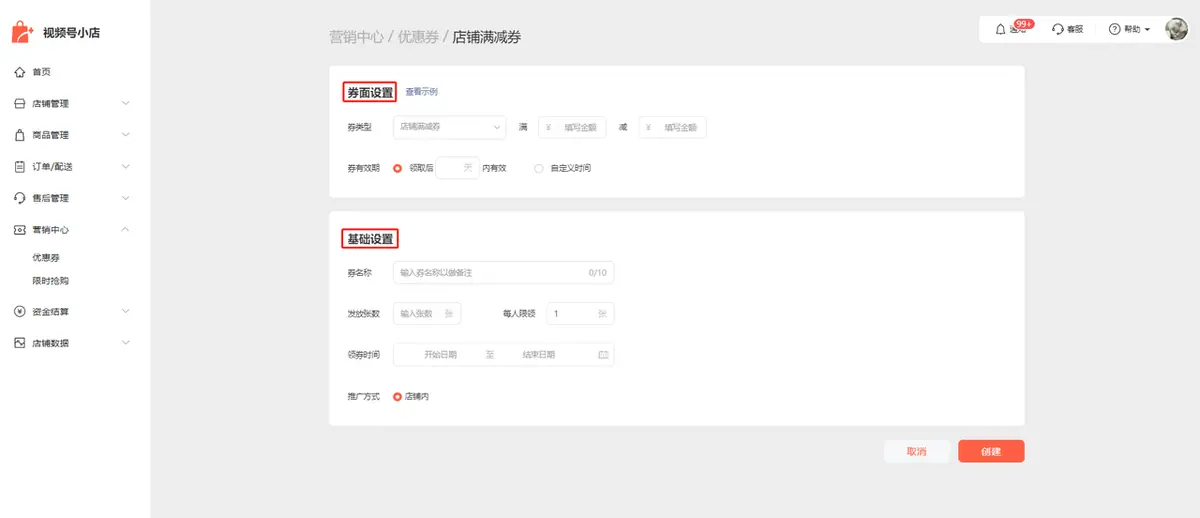Focus the 券名称 input field

[503, 272]
